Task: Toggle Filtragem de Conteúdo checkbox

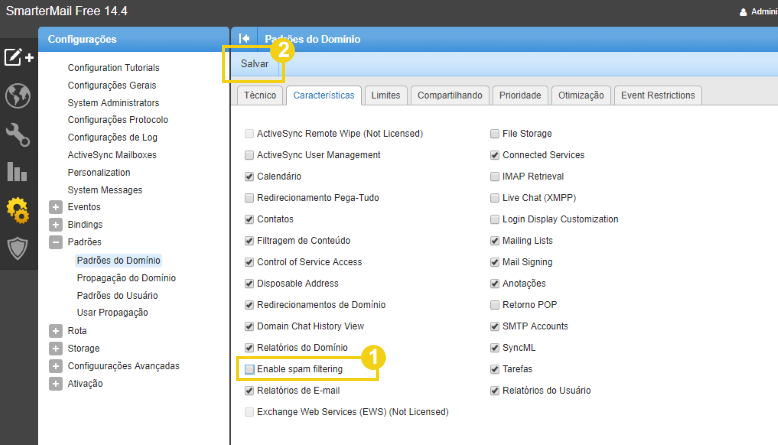Action: click(x=250, y=241)
